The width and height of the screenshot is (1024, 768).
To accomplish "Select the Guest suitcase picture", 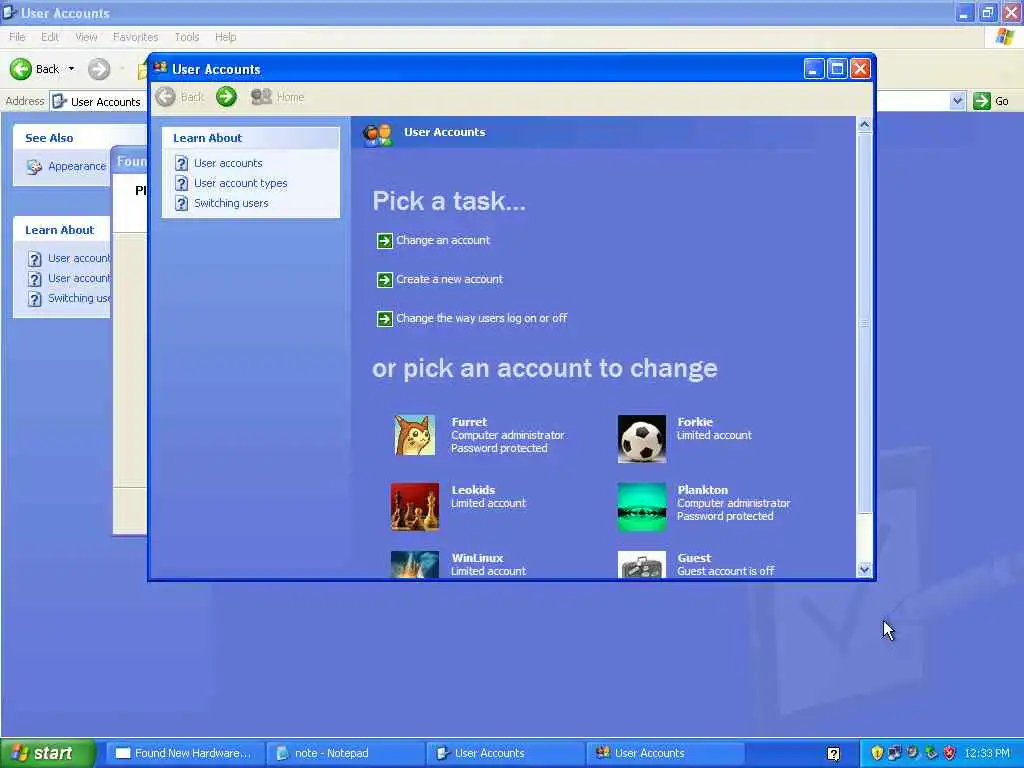I will [x=642, y=564].
